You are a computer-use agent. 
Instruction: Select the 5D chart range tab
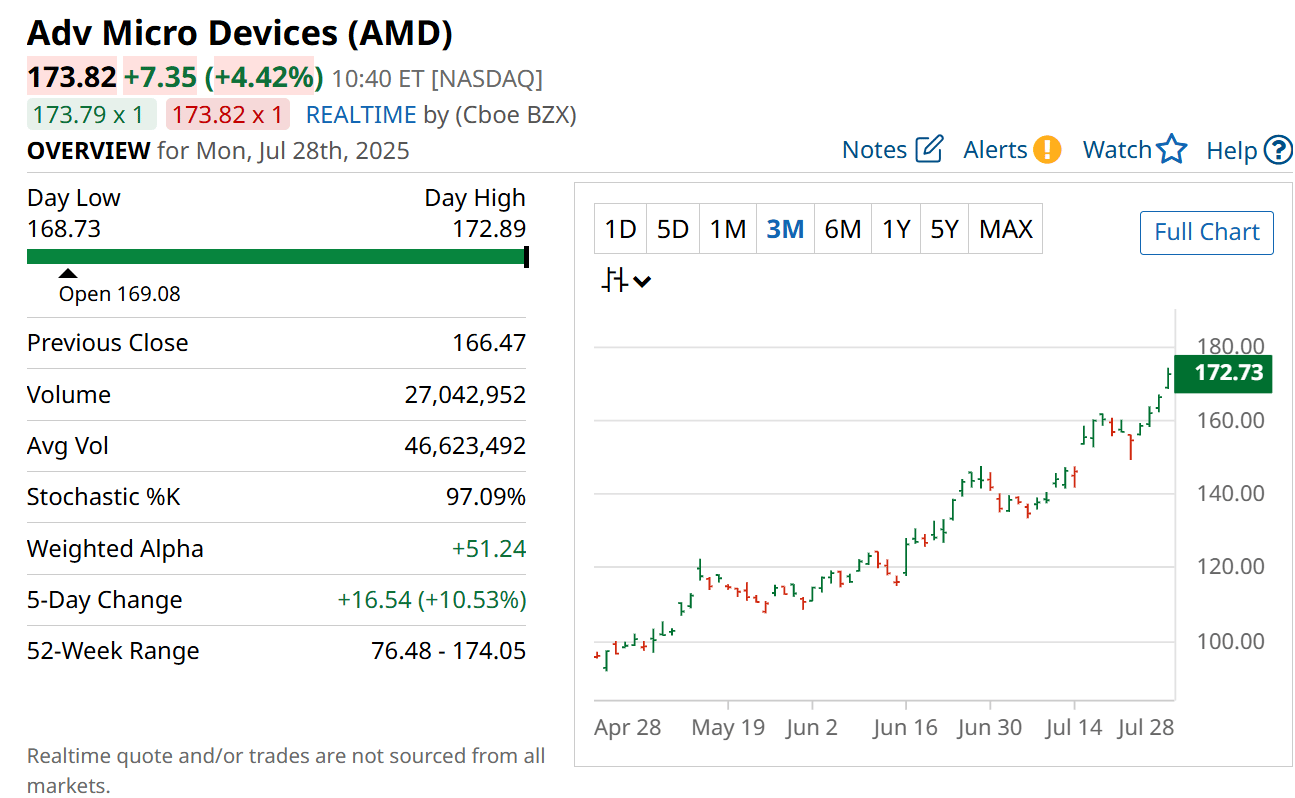673,229
